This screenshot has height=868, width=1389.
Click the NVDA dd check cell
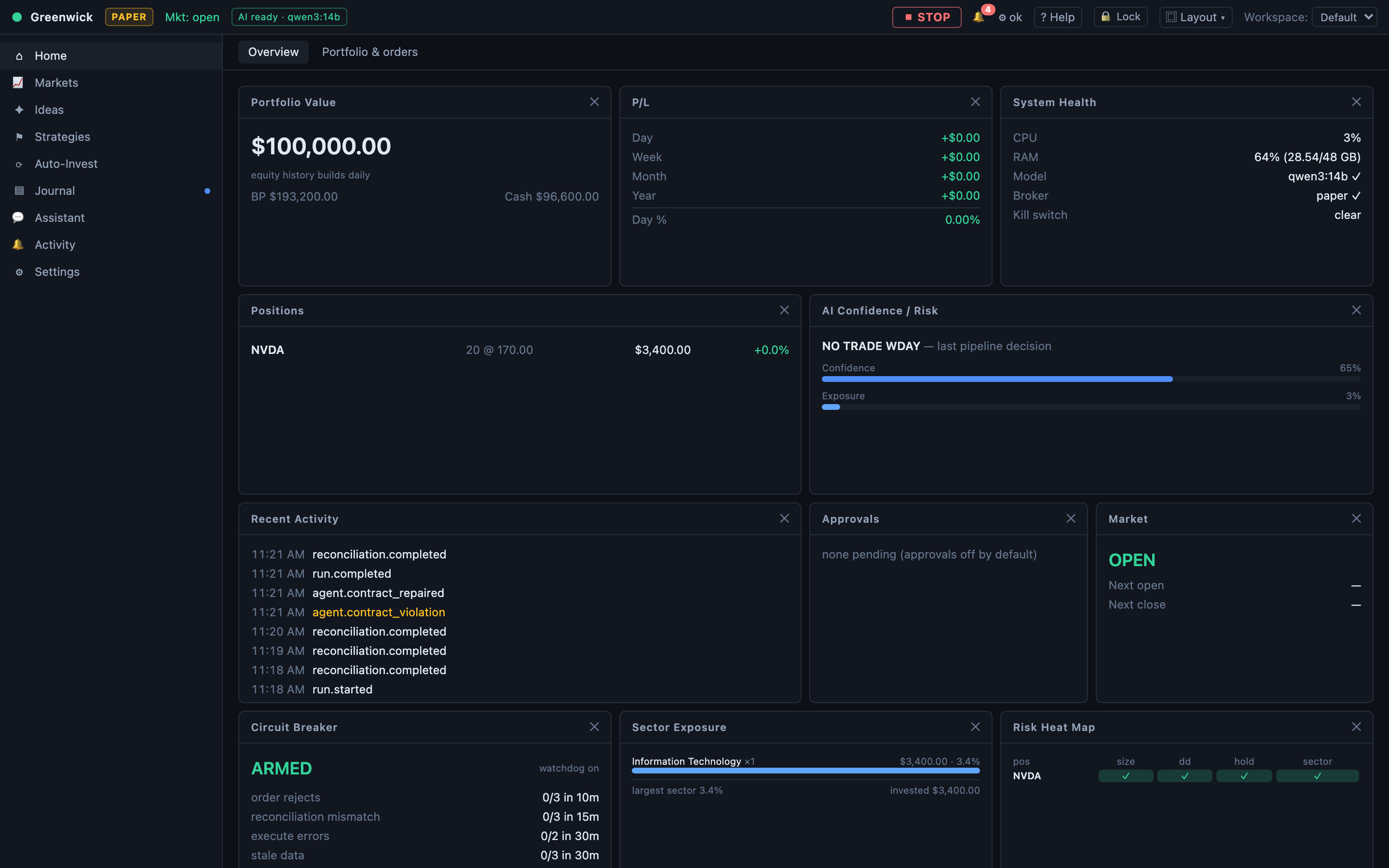[1185, 775]
